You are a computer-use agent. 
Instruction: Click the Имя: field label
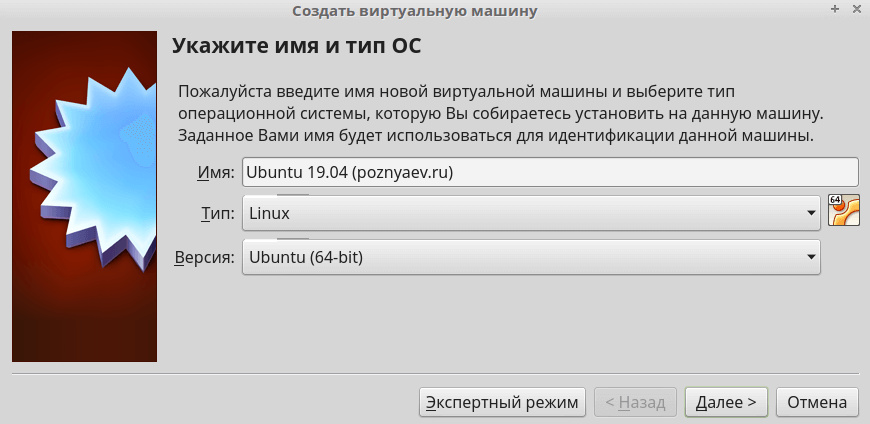[x=215, y=172]
